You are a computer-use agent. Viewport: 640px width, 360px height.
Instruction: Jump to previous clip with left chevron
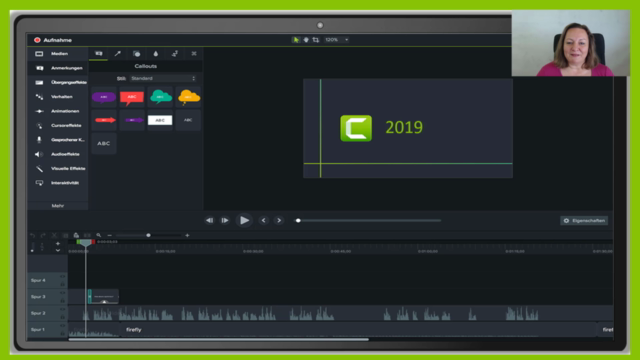pos(264,220)
